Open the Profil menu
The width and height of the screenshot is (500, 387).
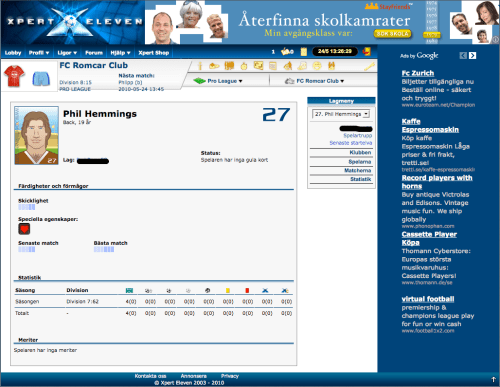(x=39, y=53)
